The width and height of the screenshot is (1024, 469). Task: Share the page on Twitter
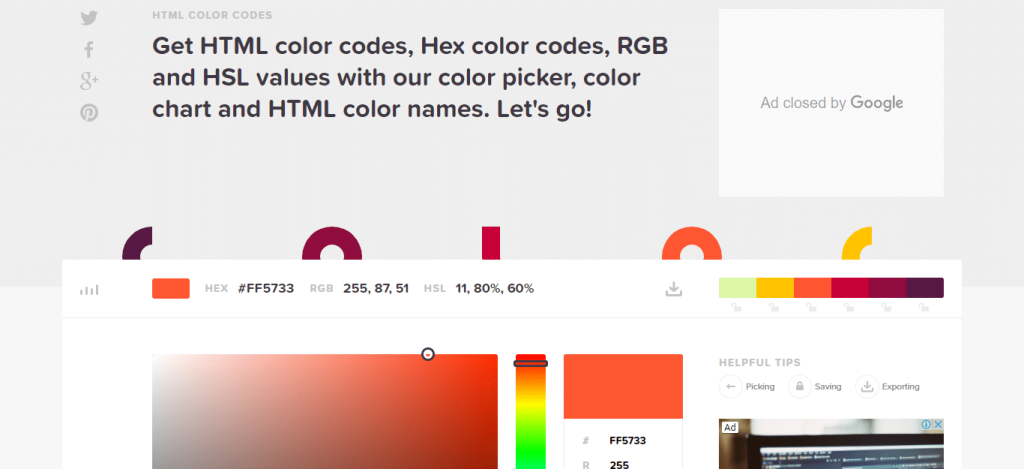[89, 18]
